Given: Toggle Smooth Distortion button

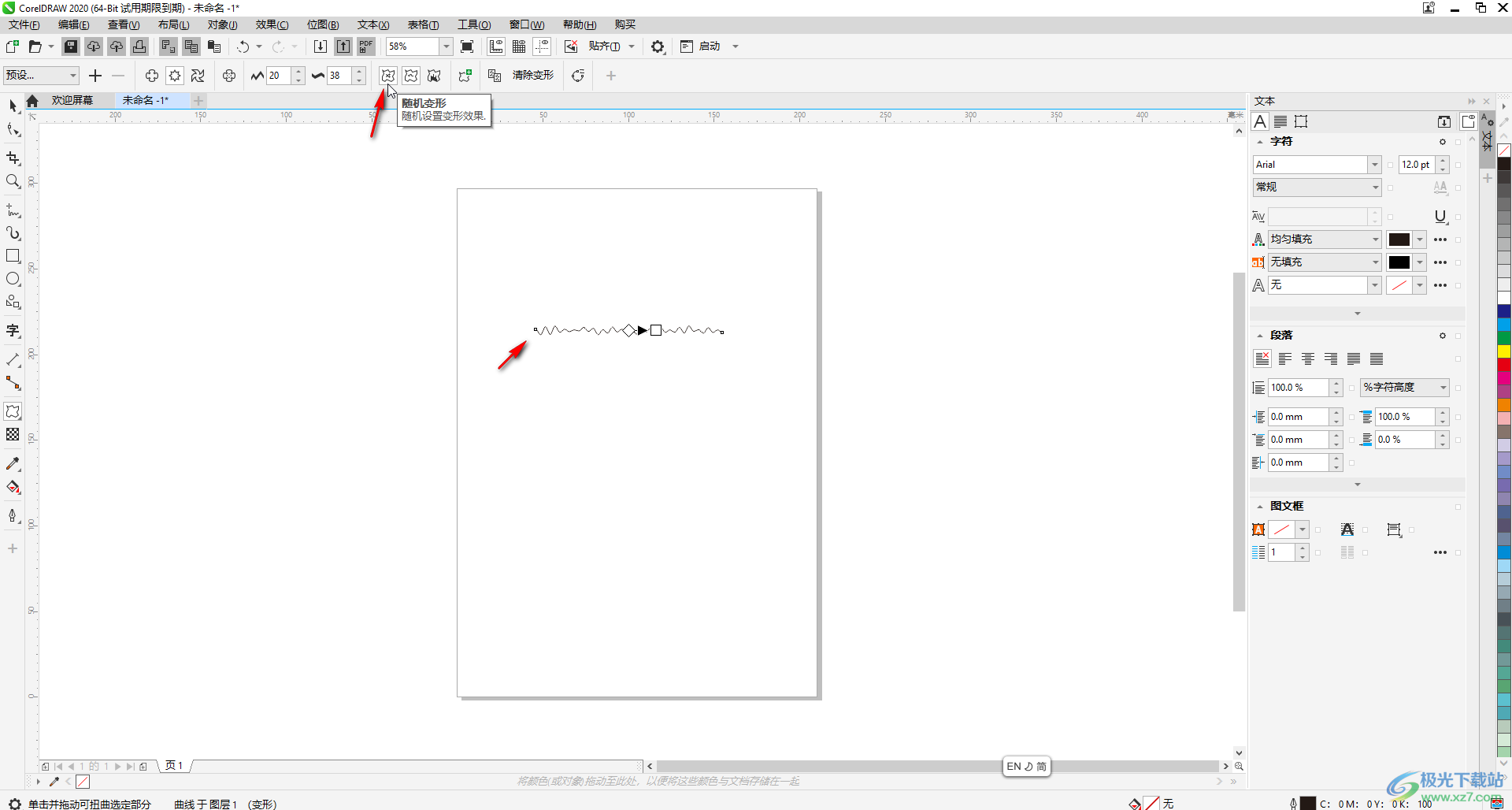Looking at the screenshot, I should (411, 76).
